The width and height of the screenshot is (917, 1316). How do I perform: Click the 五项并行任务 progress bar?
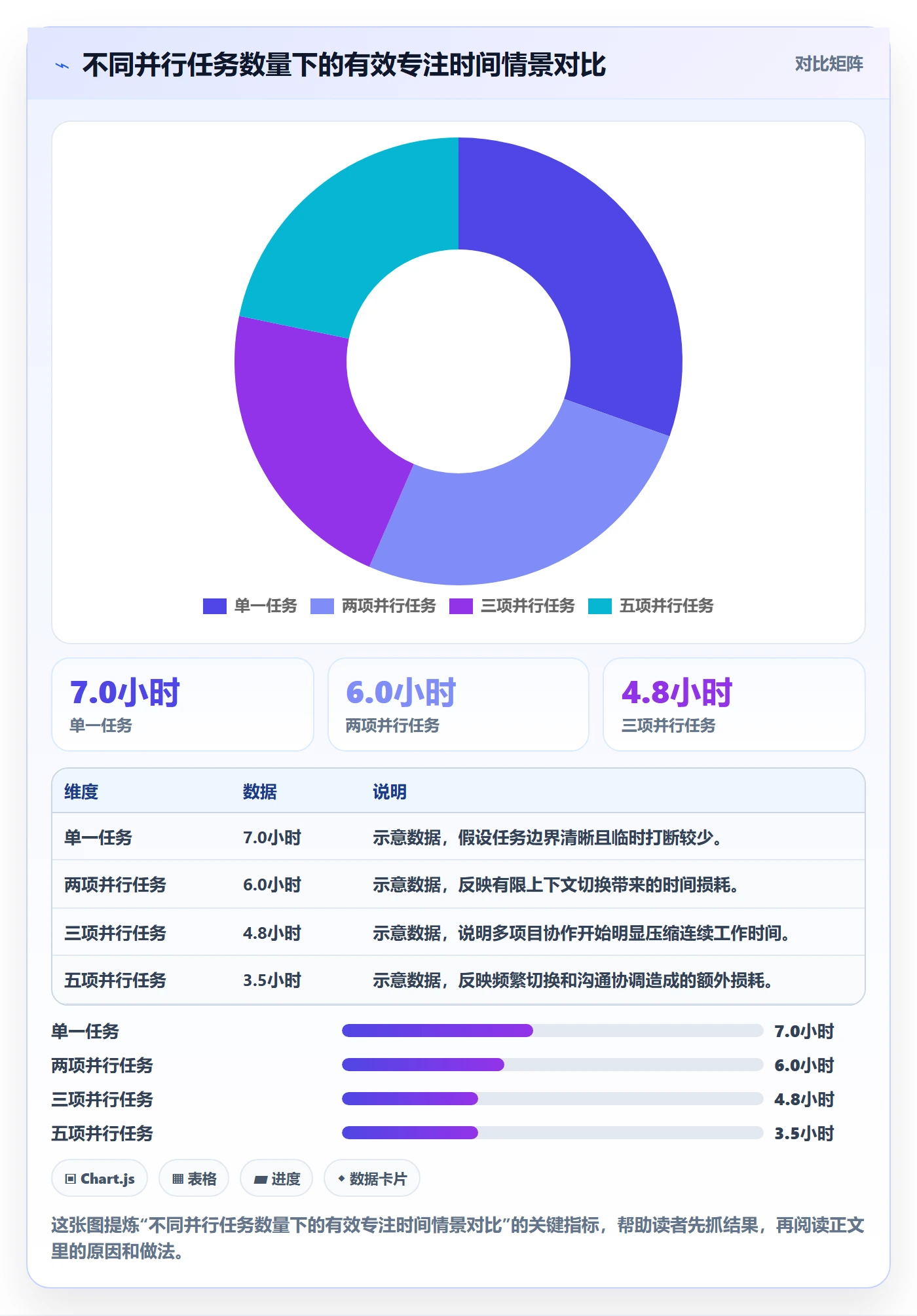pos(552,1133)
